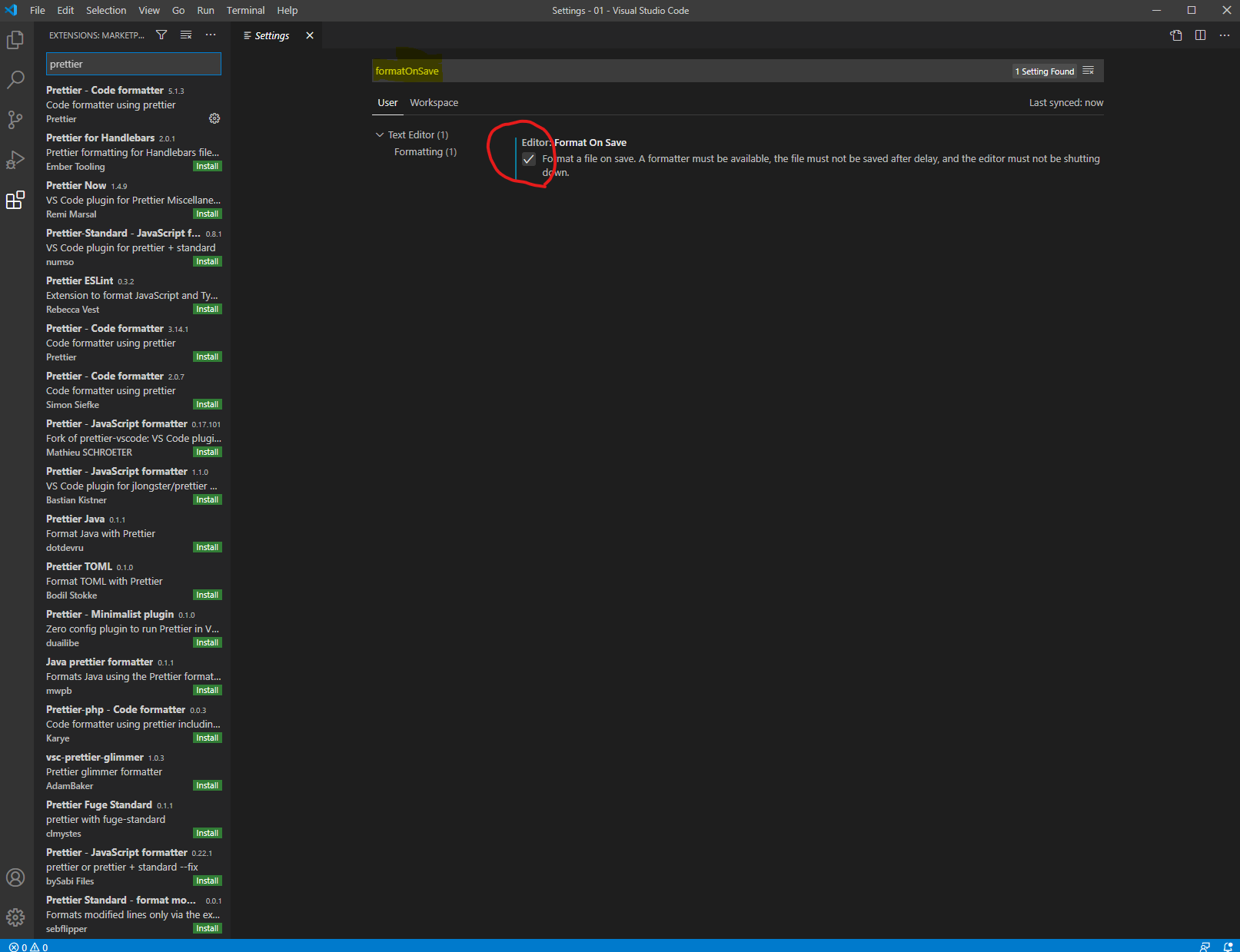Open extensions panel more actions menu

click(x=211, y=35)
